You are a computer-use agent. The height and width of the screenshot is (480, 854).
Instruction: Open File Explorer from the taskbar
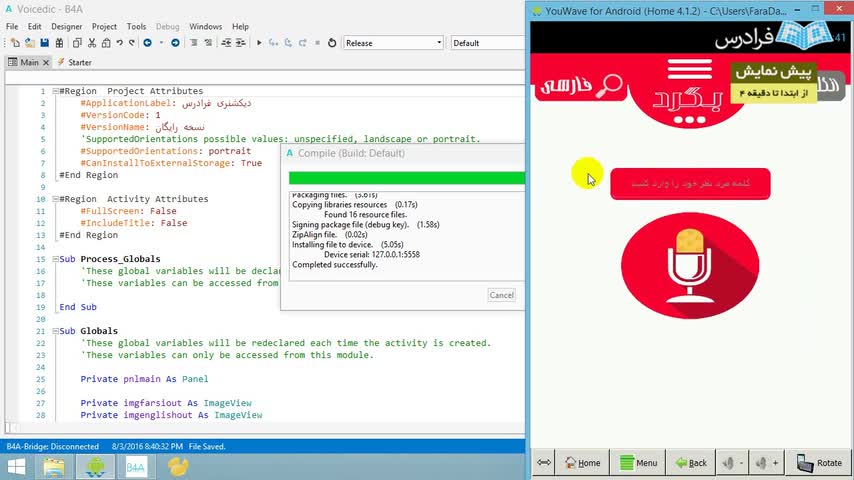(x=54, y=467)
